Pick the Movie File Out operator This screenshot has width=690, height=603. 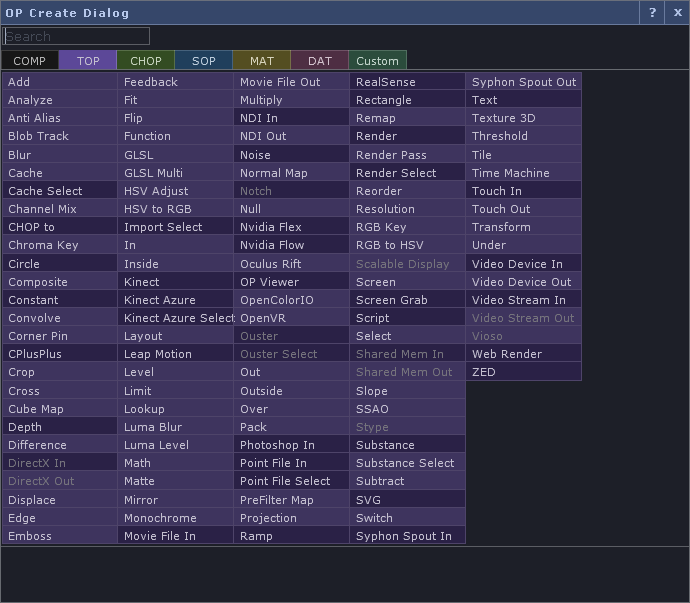291,82
